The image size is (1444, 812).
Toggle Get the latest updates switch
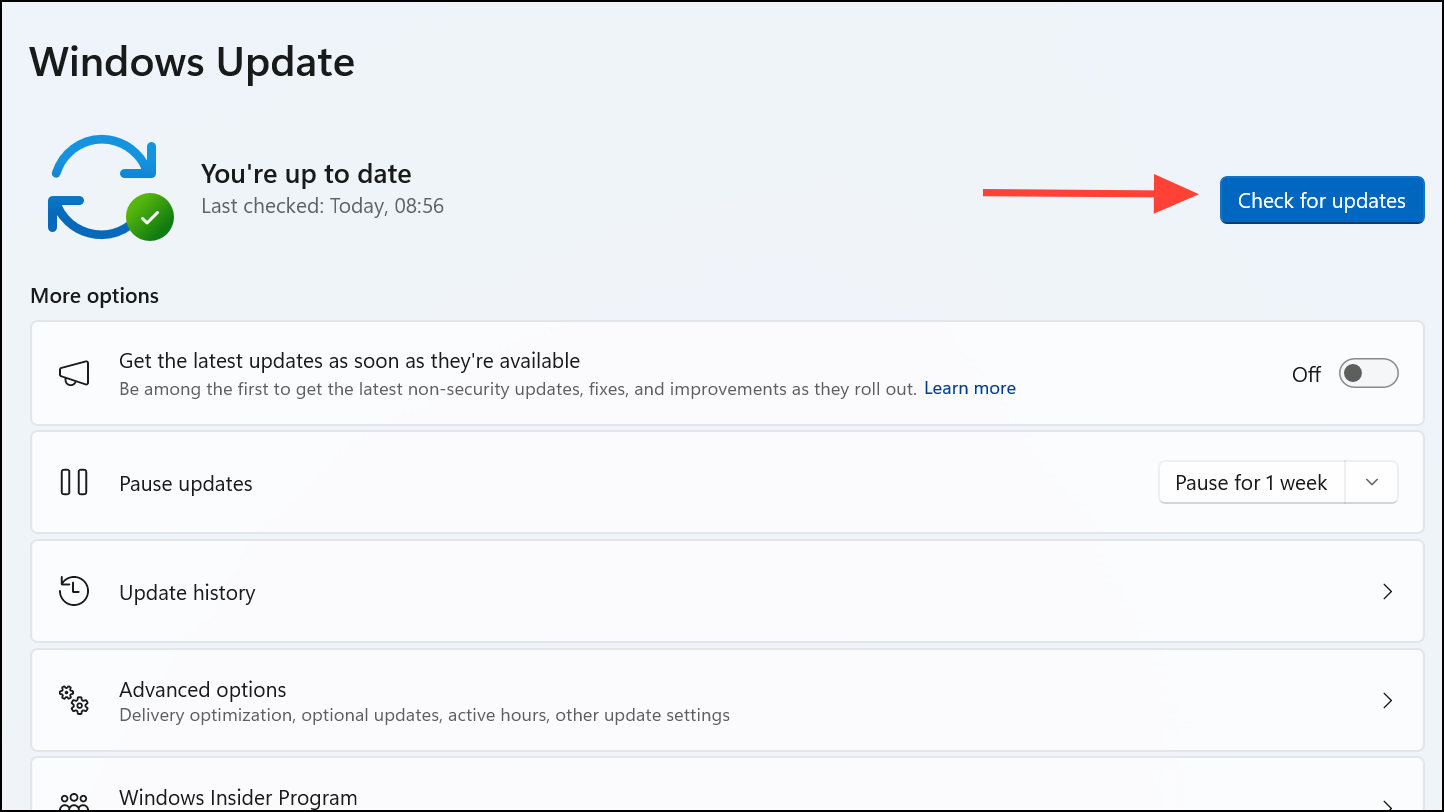(1368, 374)
